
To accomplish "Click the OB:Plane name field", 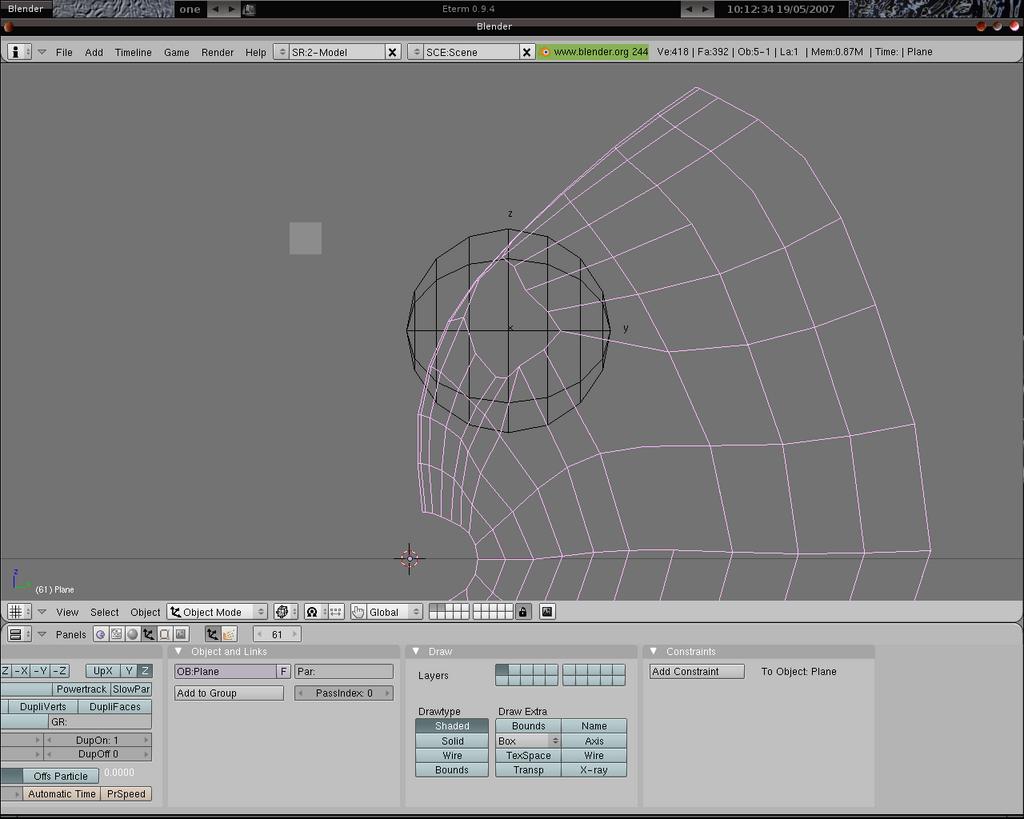I will [x=225, y=671].
